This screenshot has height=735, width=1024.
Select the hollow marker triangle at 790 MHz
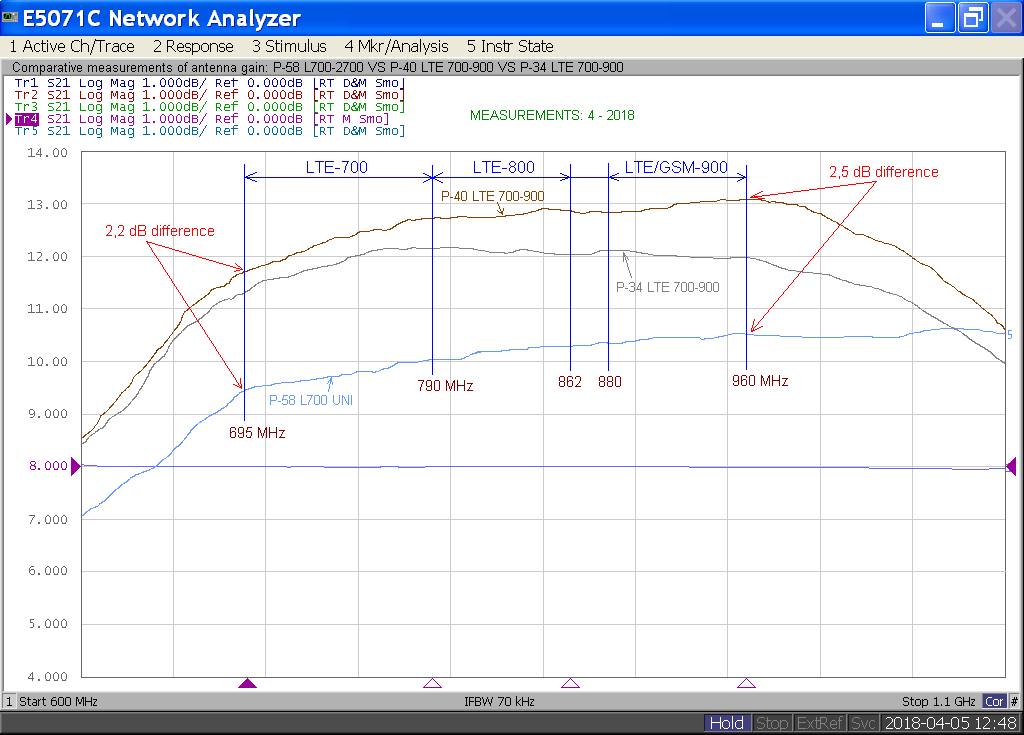coord(432,684)
